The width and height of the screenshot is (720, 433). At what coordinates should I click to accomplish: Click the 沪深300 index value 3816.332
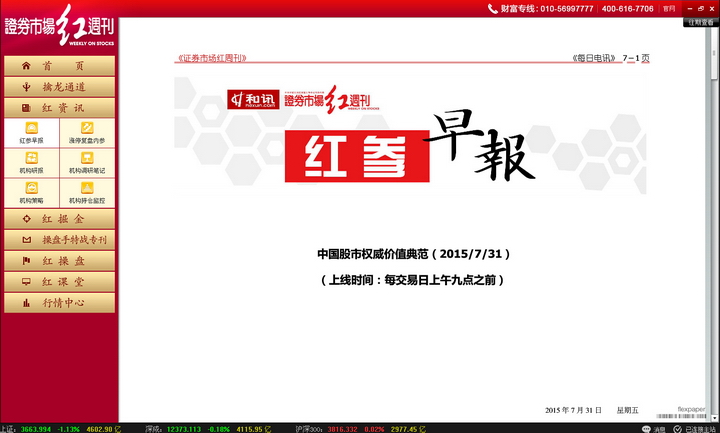342,429
